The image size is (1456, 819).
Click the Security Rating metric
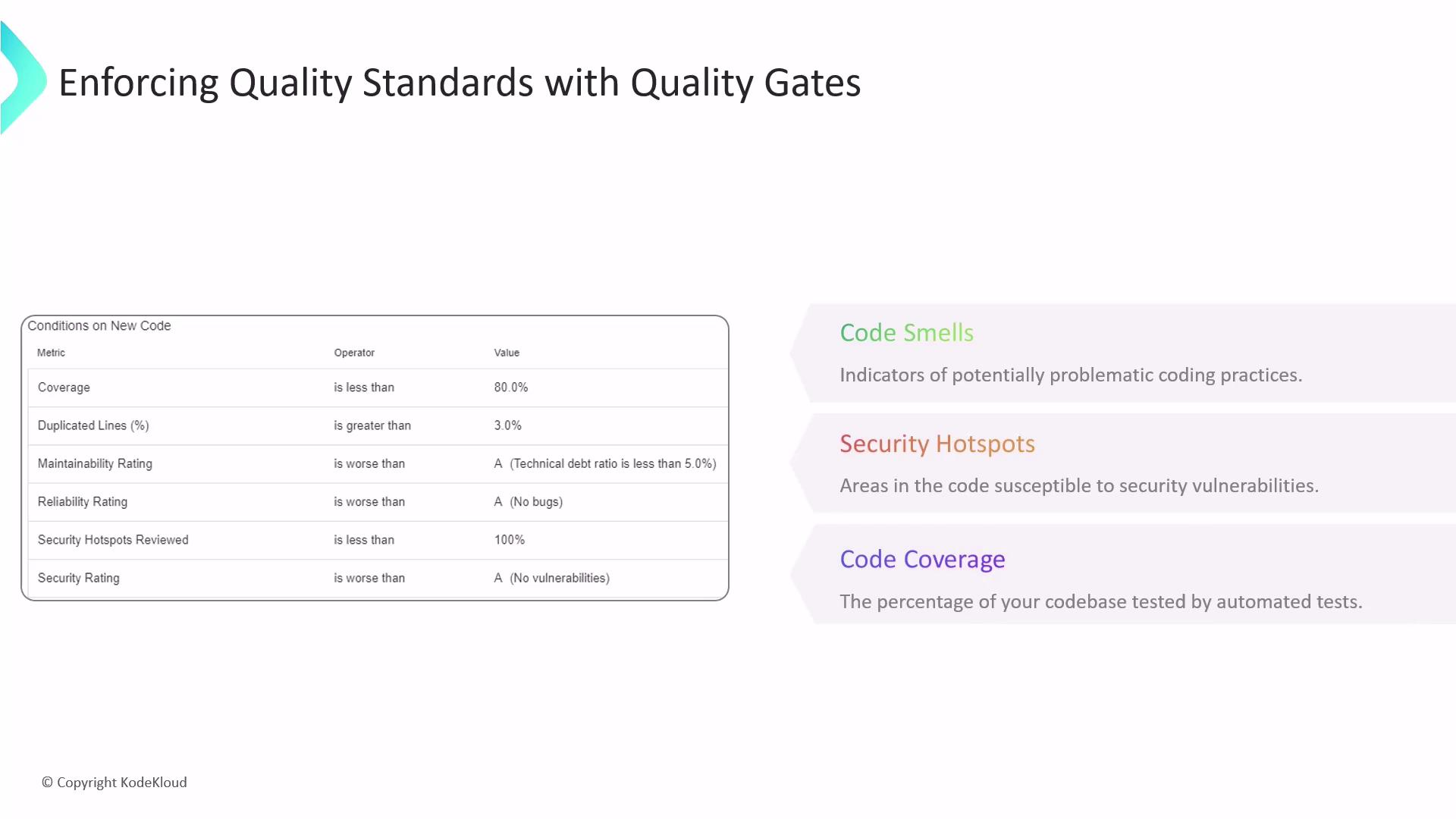click(x=79, y=578)
